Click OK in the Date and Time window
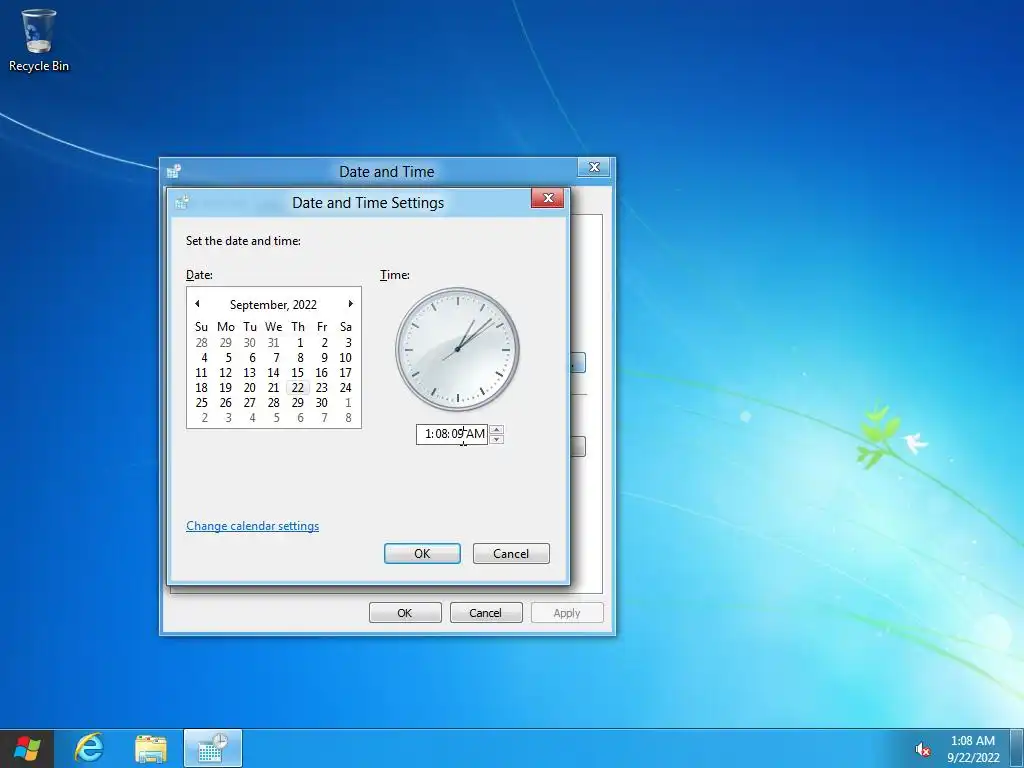The height and width of the screenshot is (768, 1024). (405, 613)
